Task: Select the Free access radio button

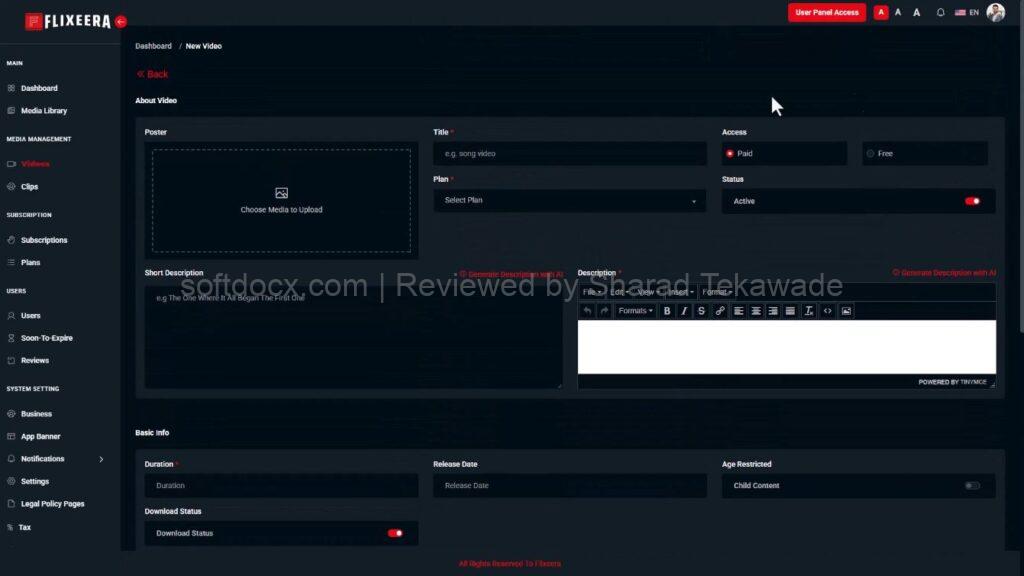Action: [x=872, y=153]
